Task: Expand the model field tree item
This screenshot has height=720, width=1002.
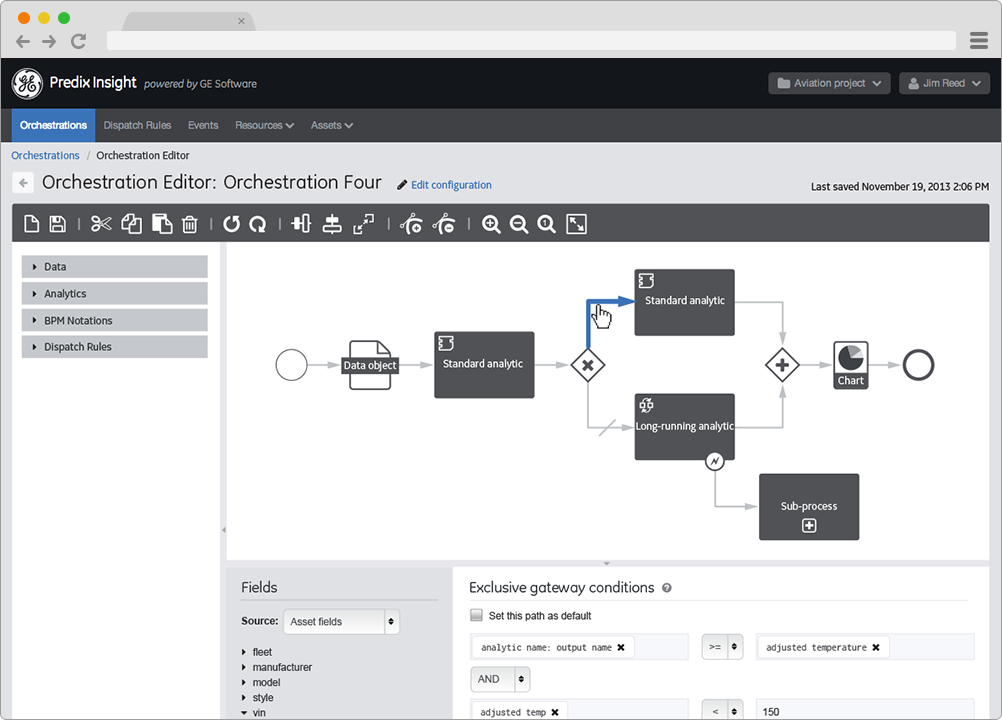Action: [x=244, y=683]
